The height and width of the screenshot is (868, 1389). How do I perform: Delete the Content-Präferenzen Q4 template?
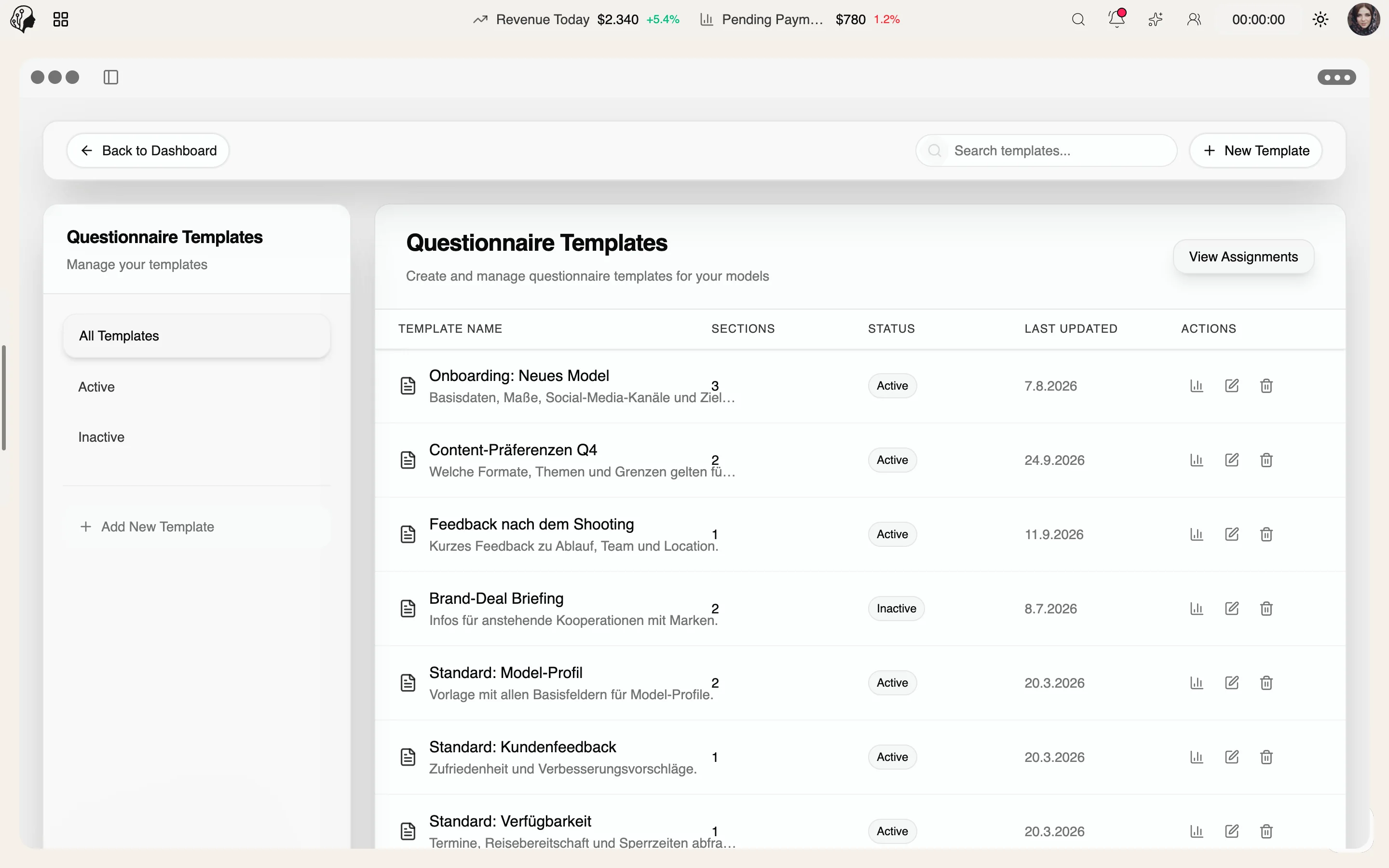1266,460
